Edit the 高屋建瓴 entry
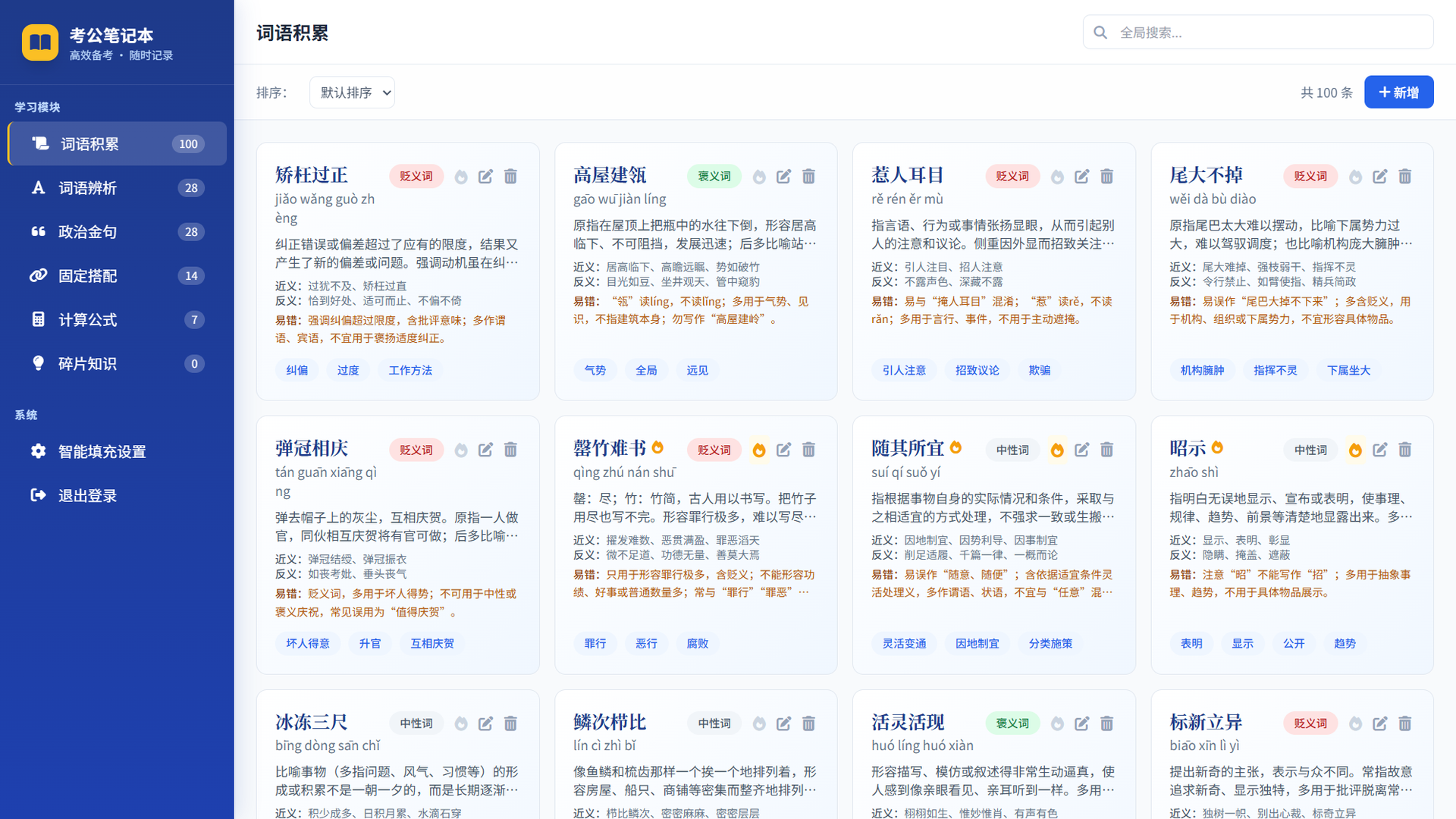The image size is (1456, 819). tap(783, 177)
